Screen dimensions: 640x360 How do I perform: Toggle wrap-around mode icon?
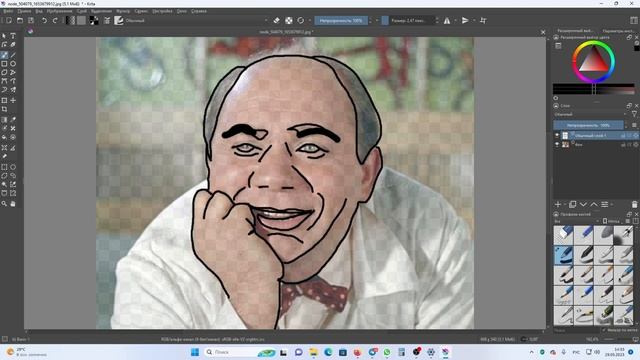(x=483, y=20)
